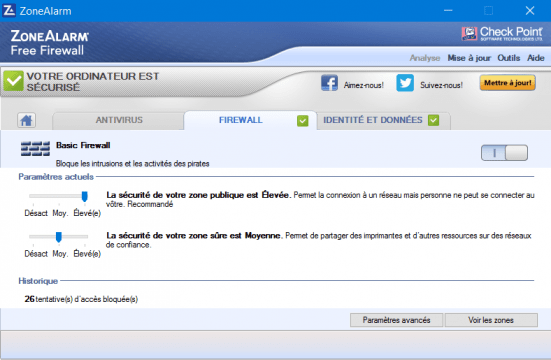This screenshot has width=551, height=360.
Task: Open the Aide menu
Action: click(536, 58)
